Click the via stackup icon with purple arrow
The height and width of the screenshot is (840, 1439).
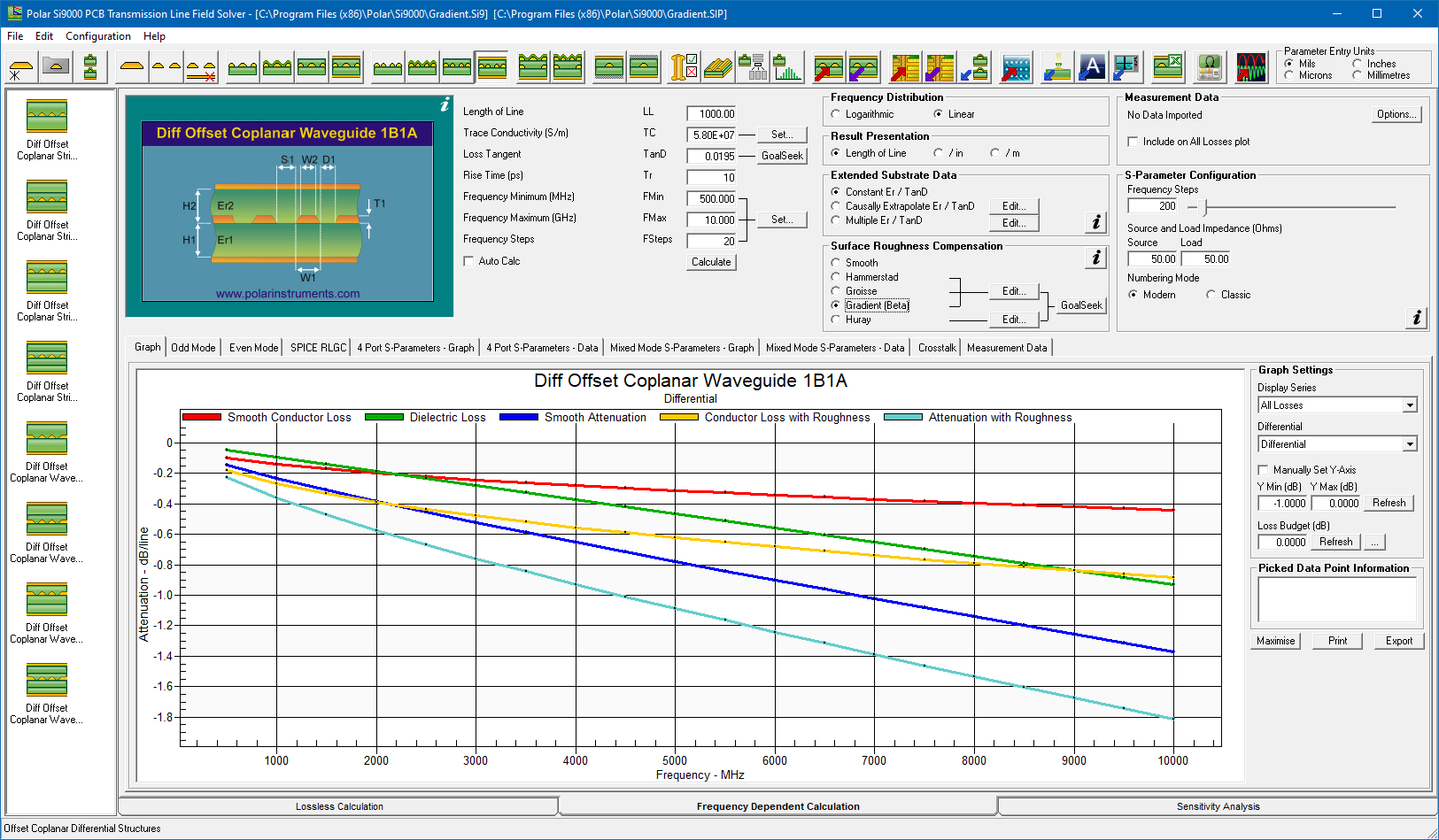click(x=940, y=67)
